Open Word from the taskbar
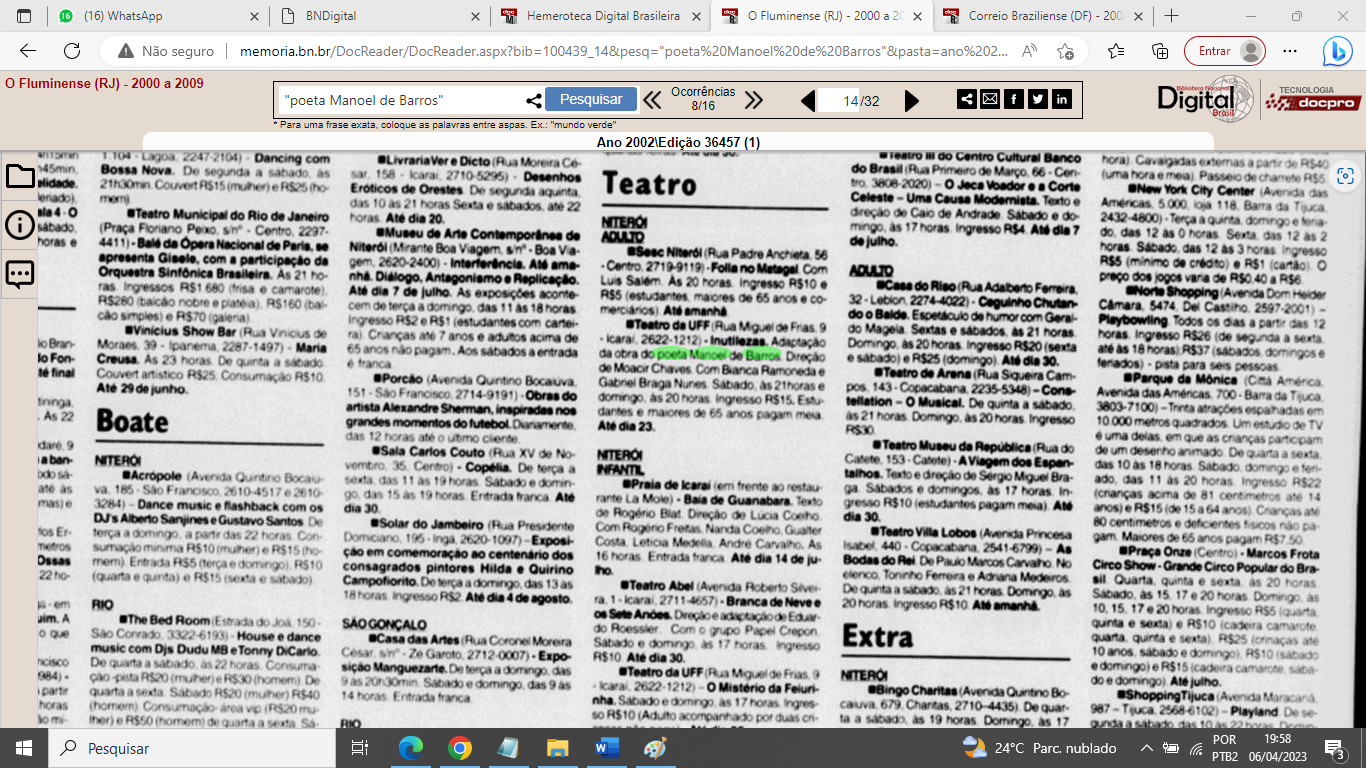Image resolution: width=1366 pixels, height=768 pixels. point(607,747)
